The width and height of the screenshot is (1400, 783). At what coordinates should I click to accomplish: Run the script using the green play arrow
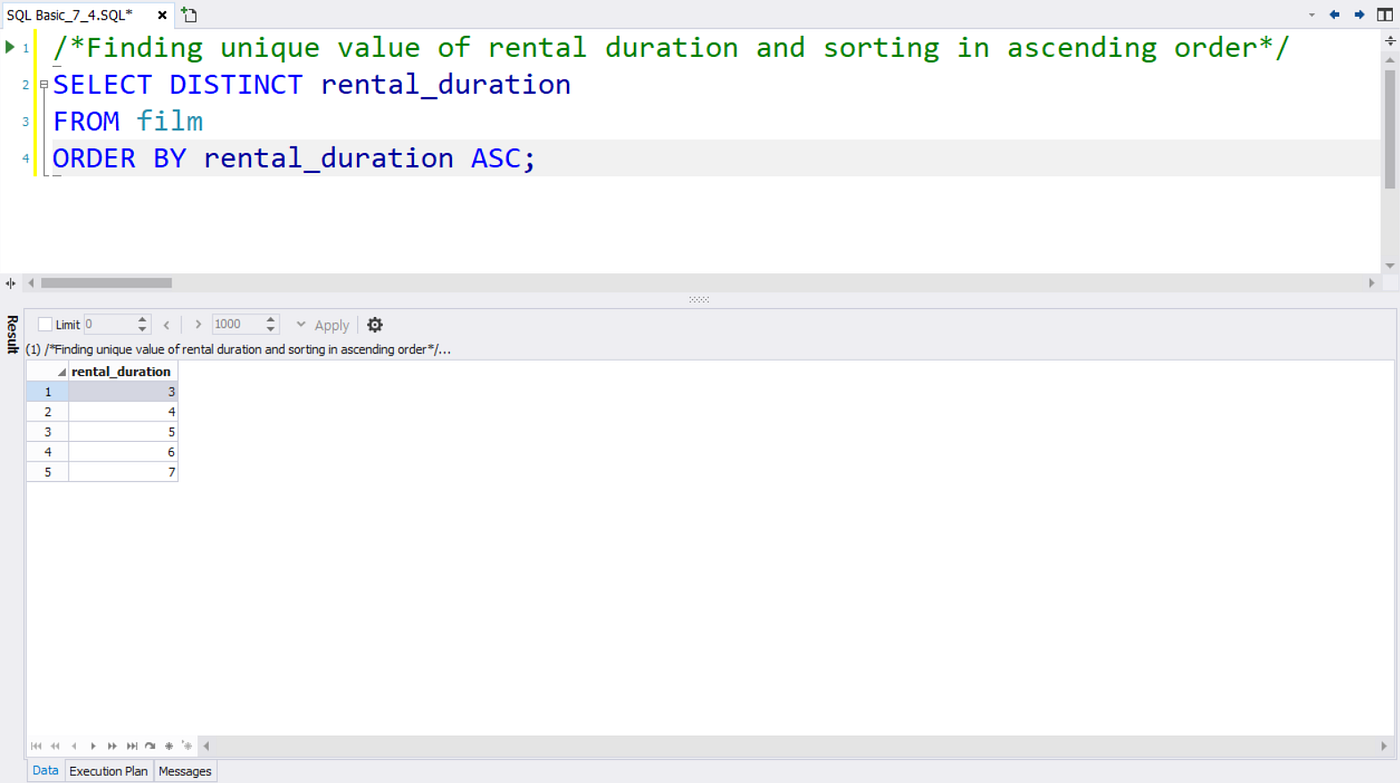[10, 46]
